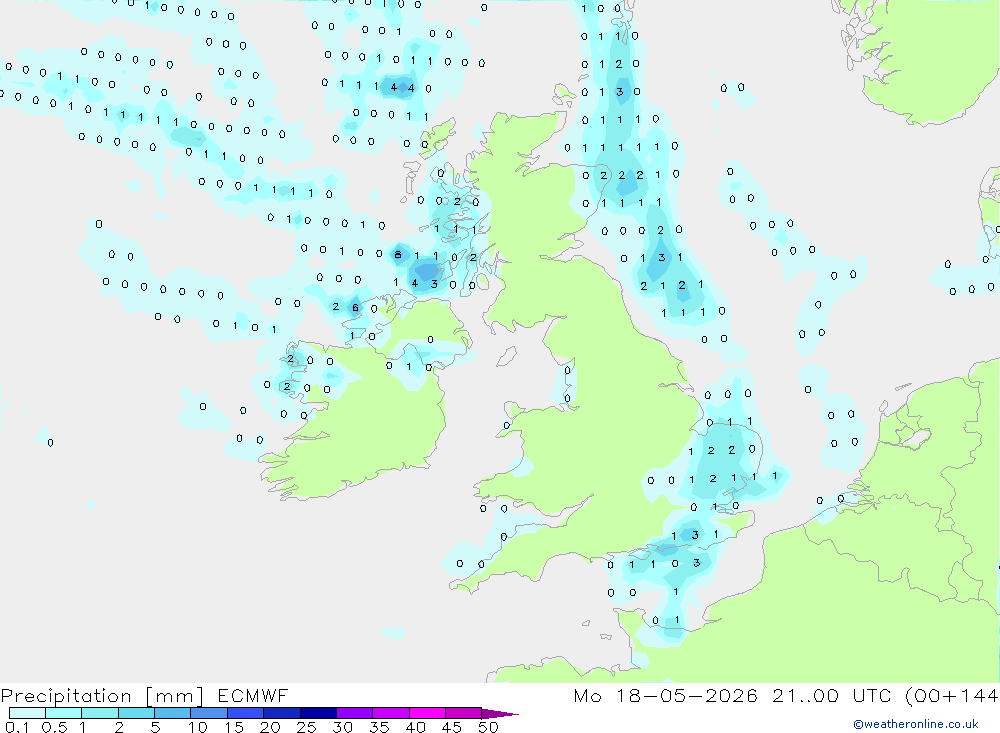Click the 1–2 mm legend color swatch
This screenshot has height=733, width=1000.
pyautogui.click(x=99, y=713)
